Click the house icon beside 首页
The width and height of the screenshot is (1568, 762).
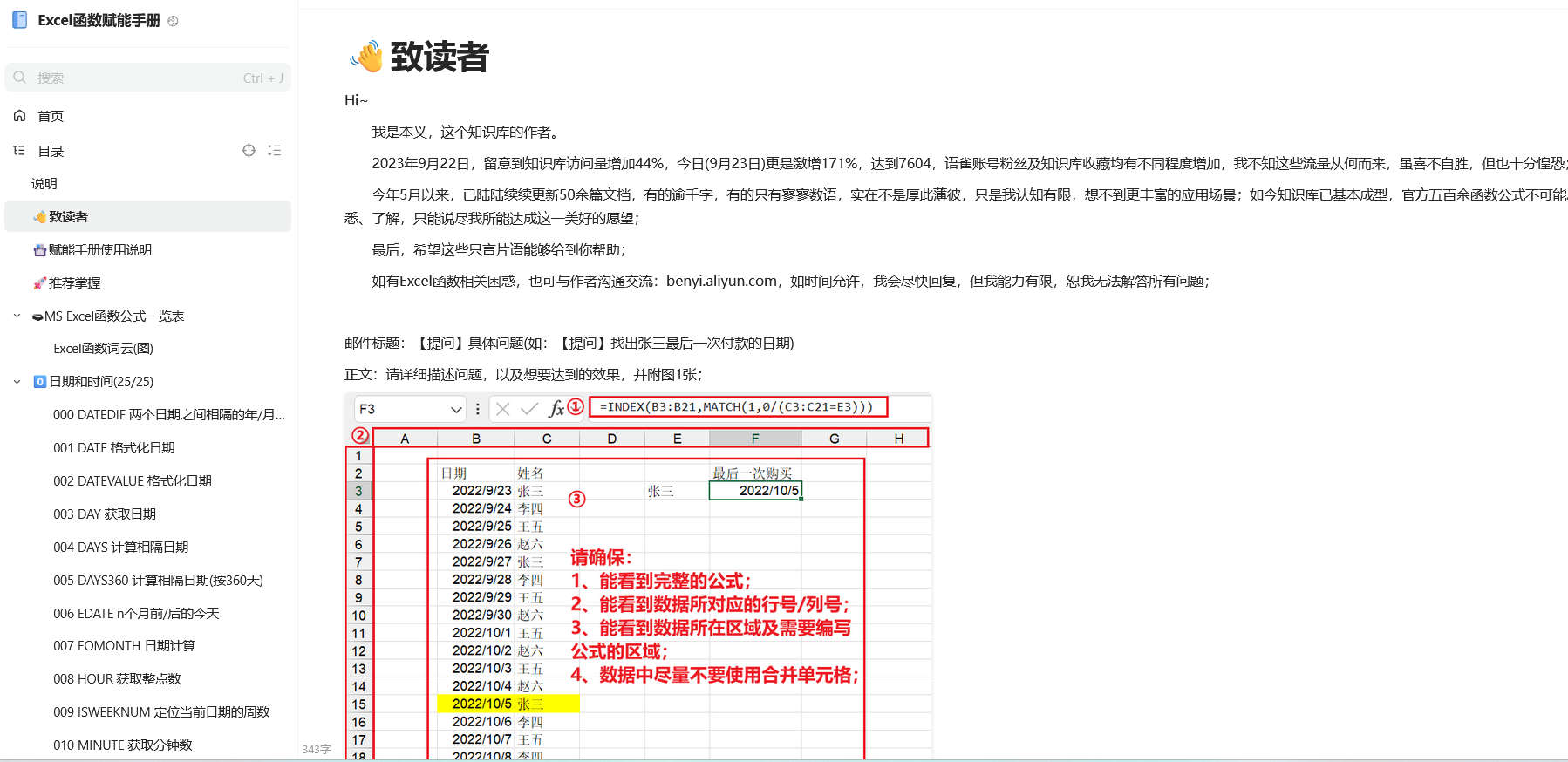pos(20,116)
